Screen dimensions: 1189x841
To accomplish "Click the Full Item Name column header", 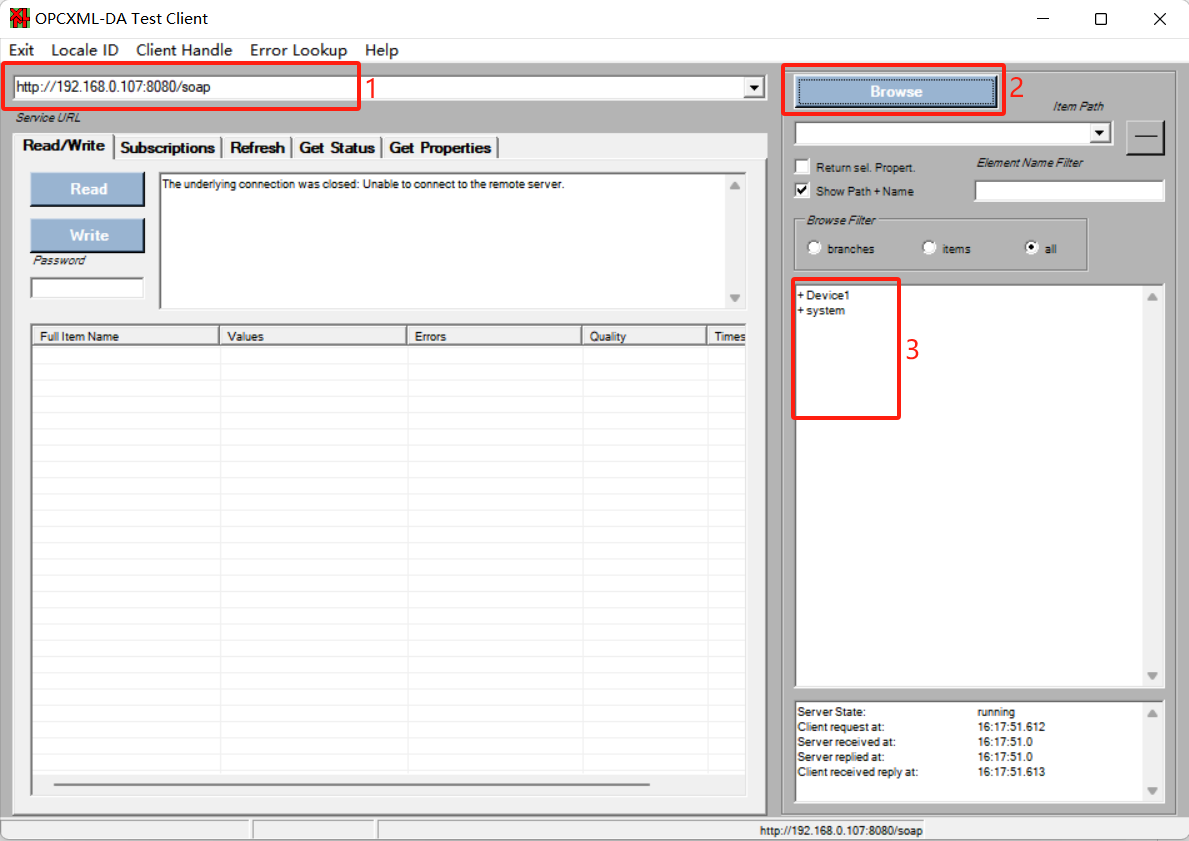I will [x=125, y=336].
